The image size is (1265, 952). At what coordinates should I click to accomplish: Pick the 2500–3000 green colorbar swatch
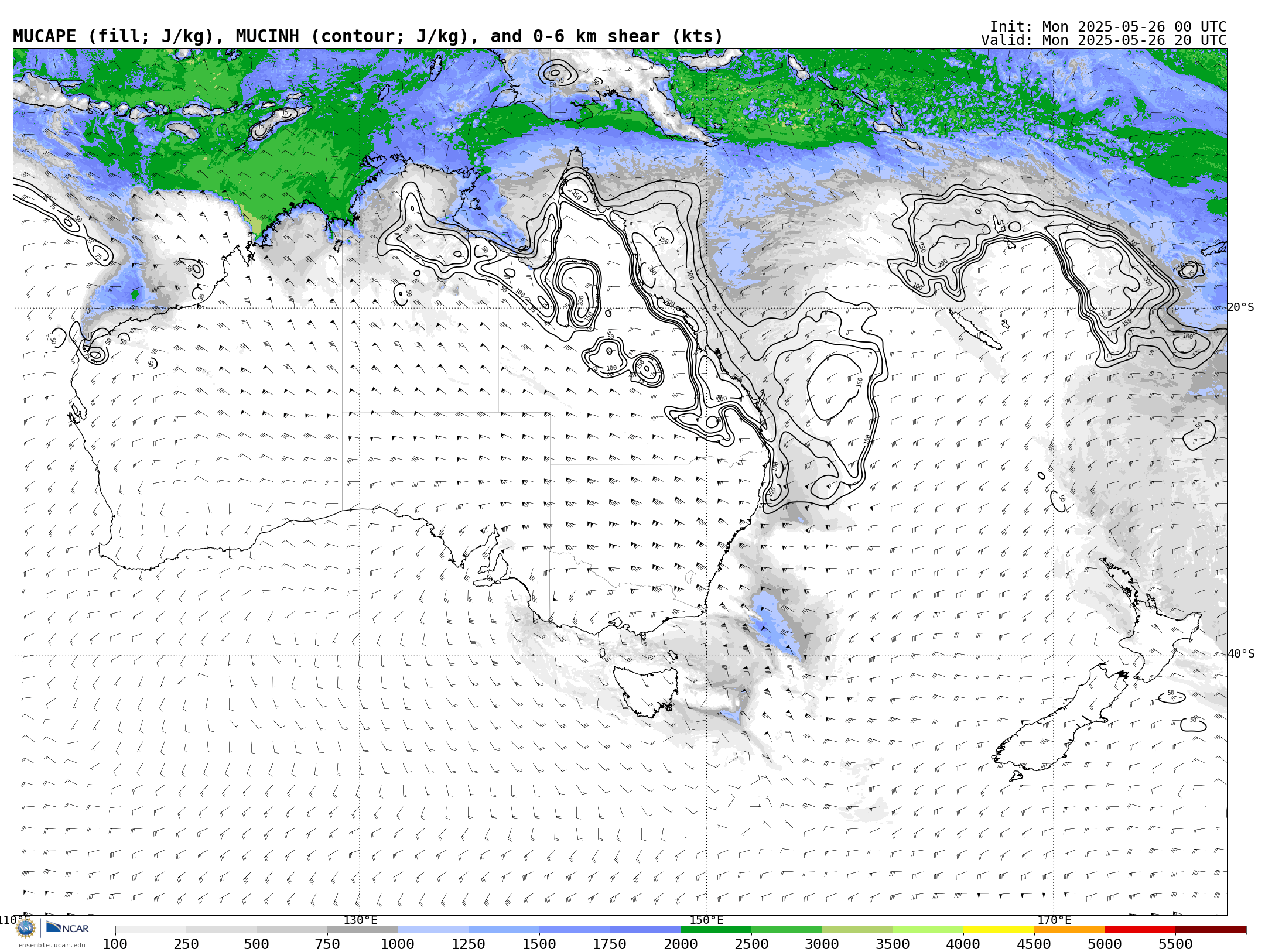point(787,930)
